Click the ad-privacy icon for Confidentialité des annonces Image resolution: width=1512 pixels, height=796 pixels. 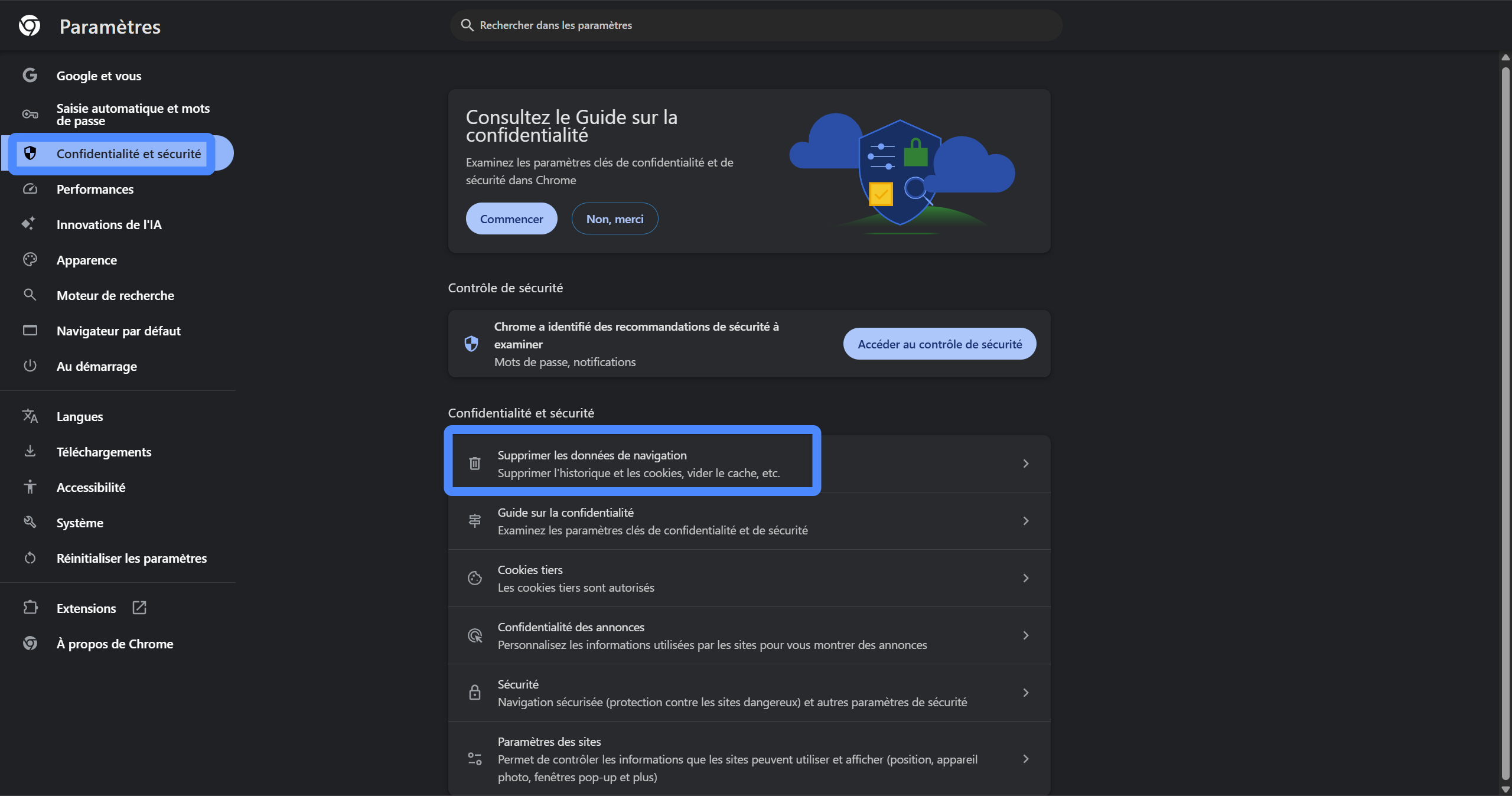(x=475, y=635)
